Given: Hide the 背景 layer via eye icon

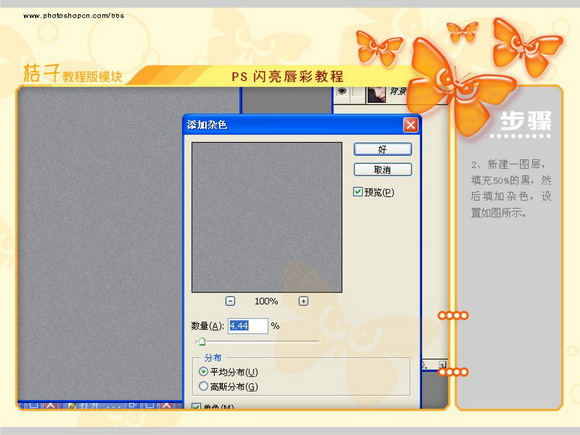Looking at the screenshot, I should pyautogui.click(x=342, y=91).
